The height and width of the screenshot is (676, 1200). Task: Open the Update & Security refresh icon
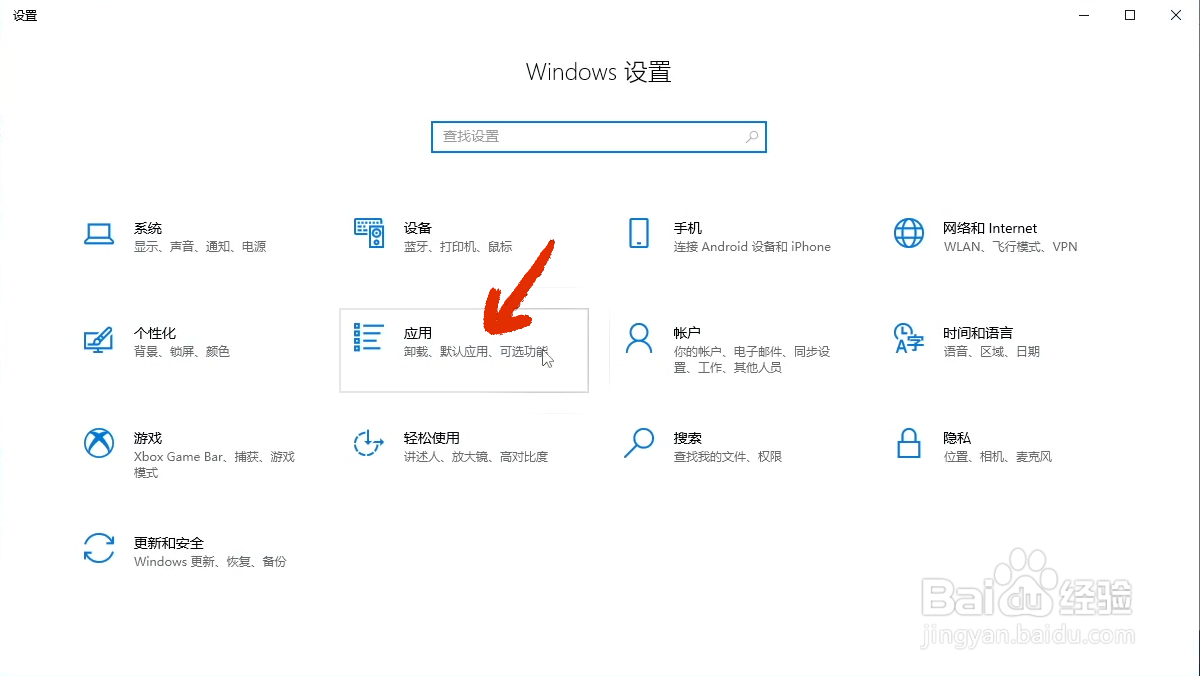click(x=99, y=548)
